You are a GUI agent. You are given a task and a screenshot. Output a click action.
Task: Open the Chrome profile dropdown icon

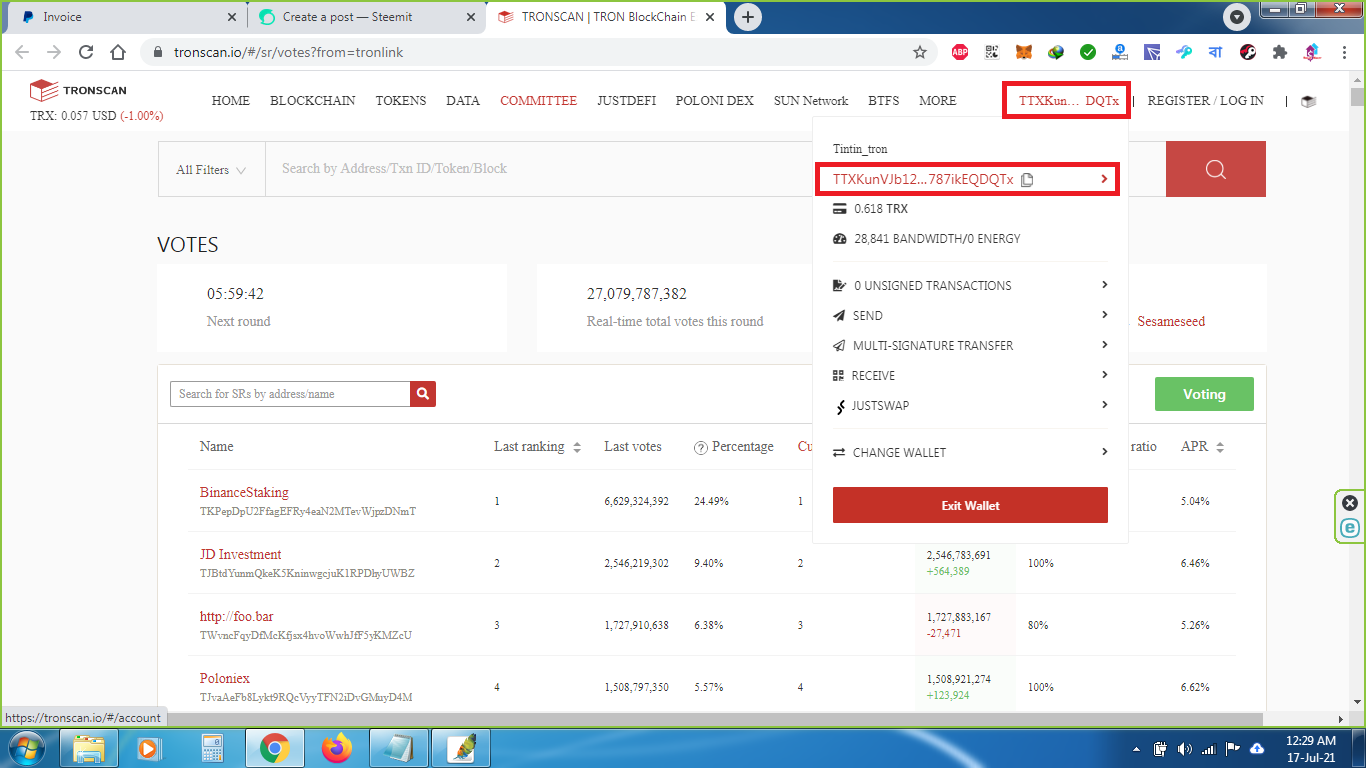click(1237, 17)
